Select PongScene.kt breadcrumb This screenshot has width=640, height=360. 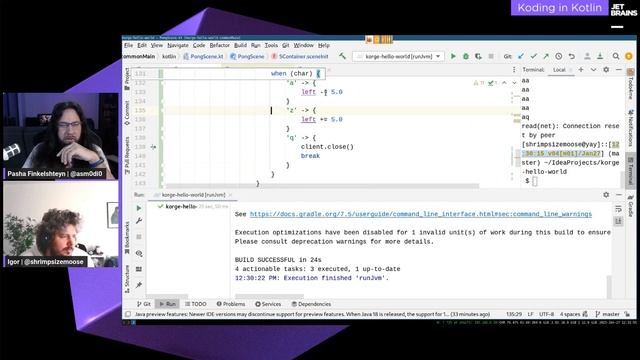203,56
